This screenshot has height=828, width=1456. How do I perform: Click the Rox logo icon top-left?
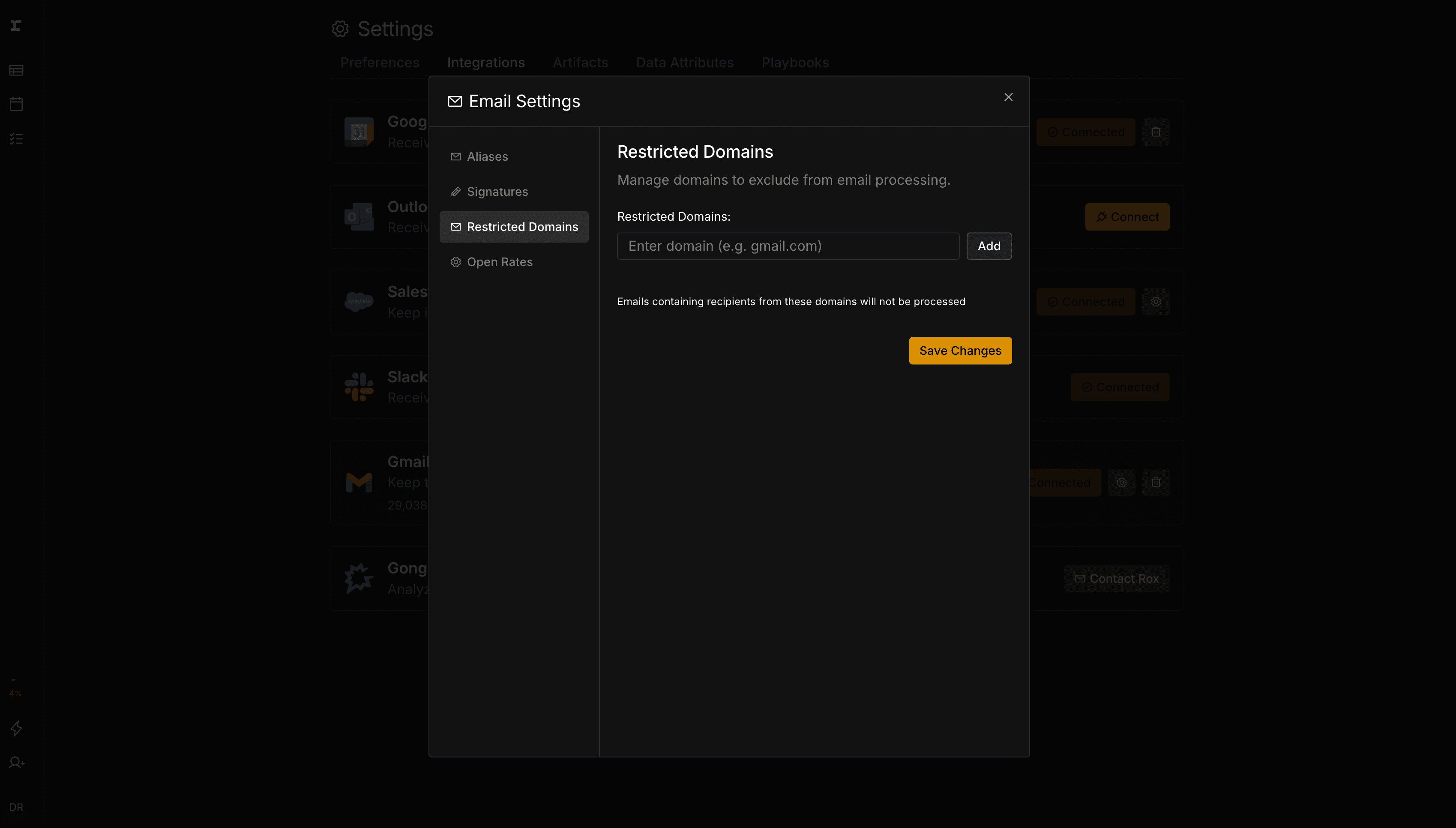[x=16, y=26]
